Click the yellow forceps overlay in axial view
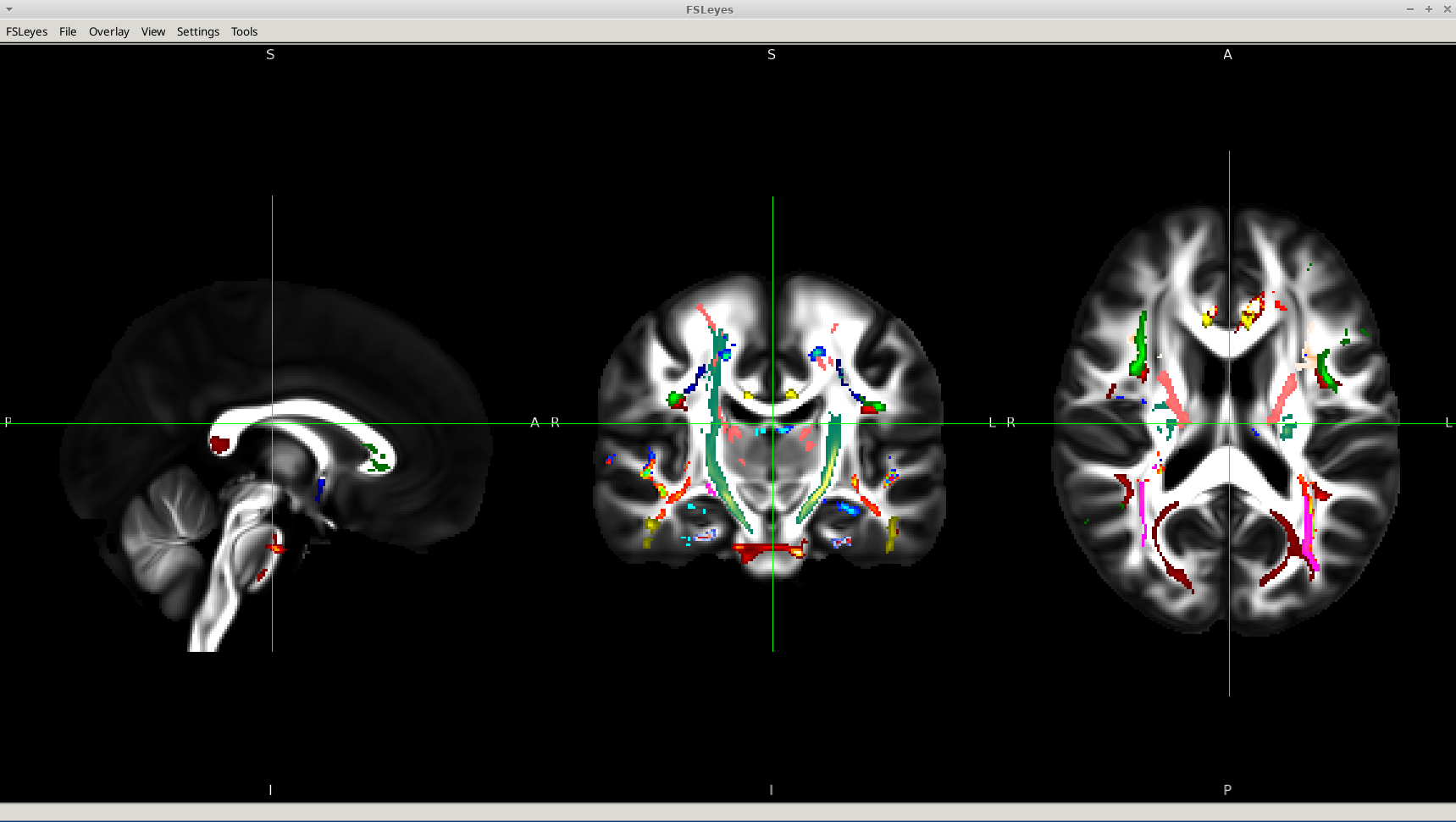Screen dimensions: 1456x822 coord(1248,317)
